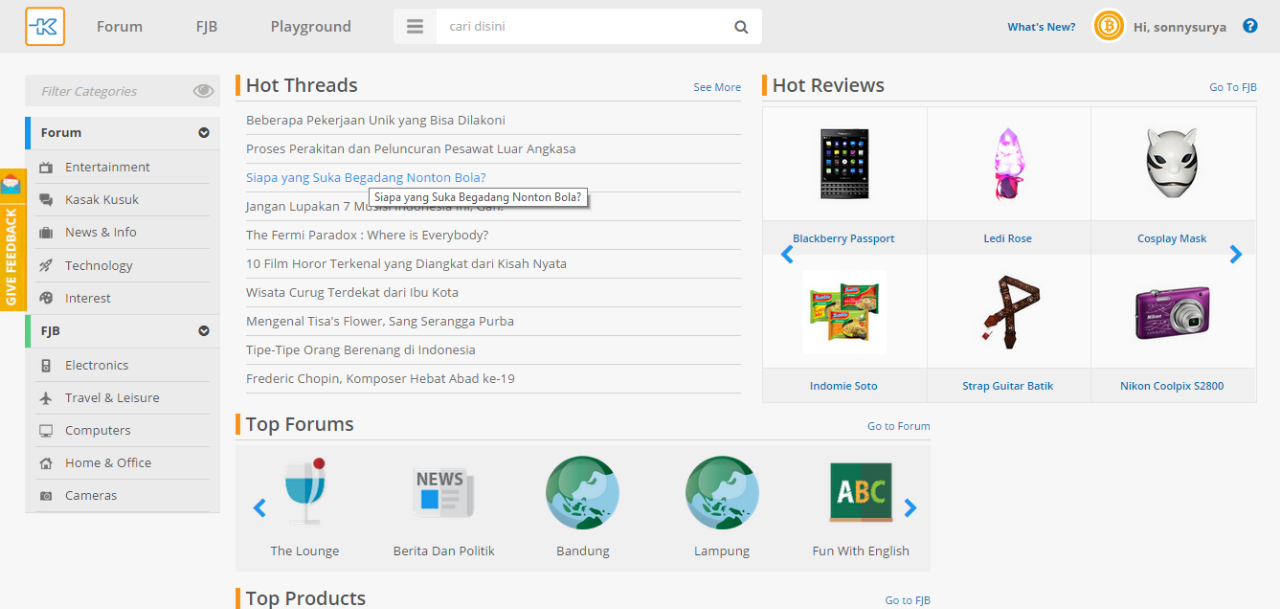Show next Hot Reviews items
1280x609 pixels.
(1236, 254)
